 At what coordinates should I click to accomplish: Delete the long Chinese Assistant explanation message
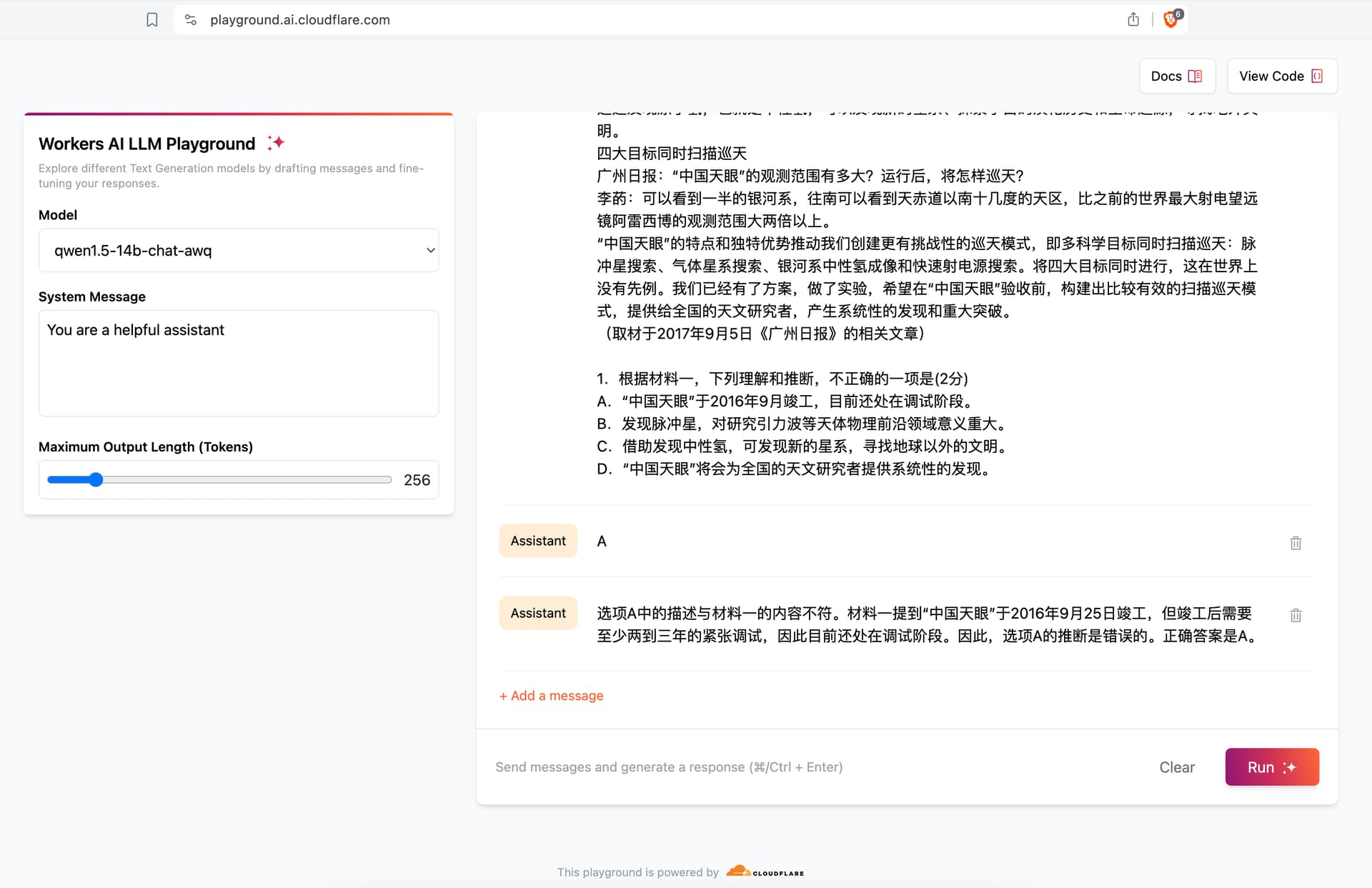click(x=1296, y=615)
